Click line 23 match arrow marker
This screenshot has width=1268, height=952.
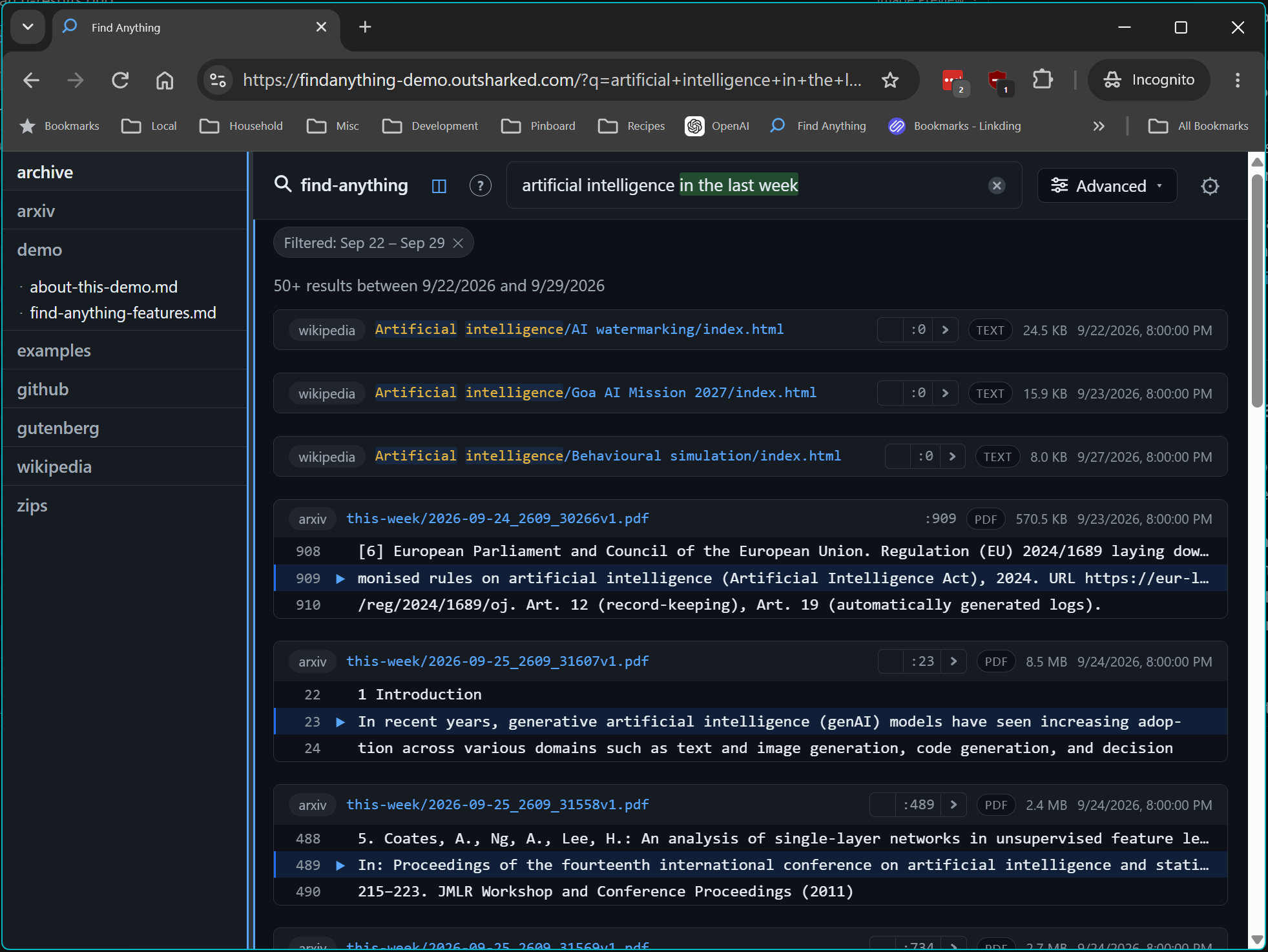click(340, 722)
